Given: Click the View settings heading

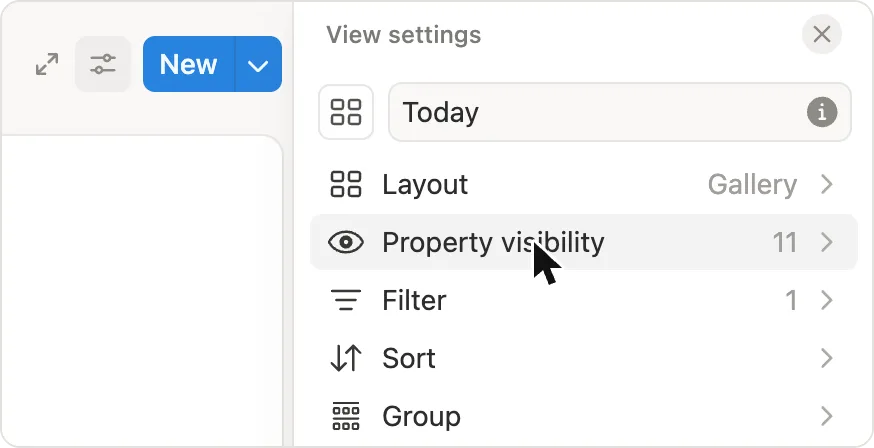Looking at the screenshot, I should 404,35.
